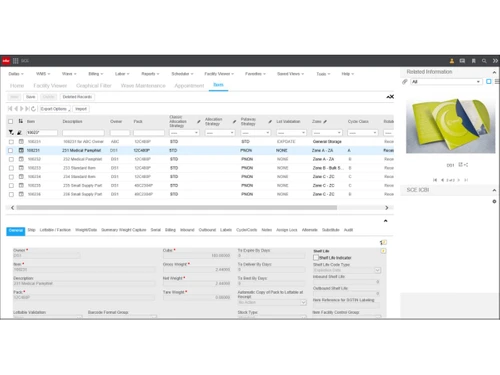The image size is (500, 375).
Task: Open Cycle Class filter dropdown
Action: point(363,133)
